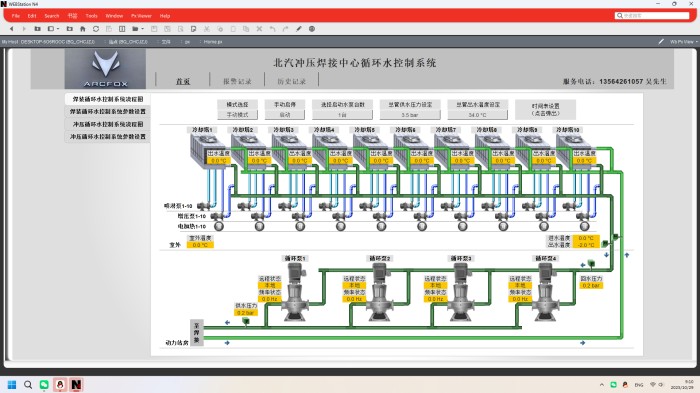Select the third left sidebar item, 冲压循环水控制系统流程图
This screenshot has height=393, width=700.
(x=108, y=124)
